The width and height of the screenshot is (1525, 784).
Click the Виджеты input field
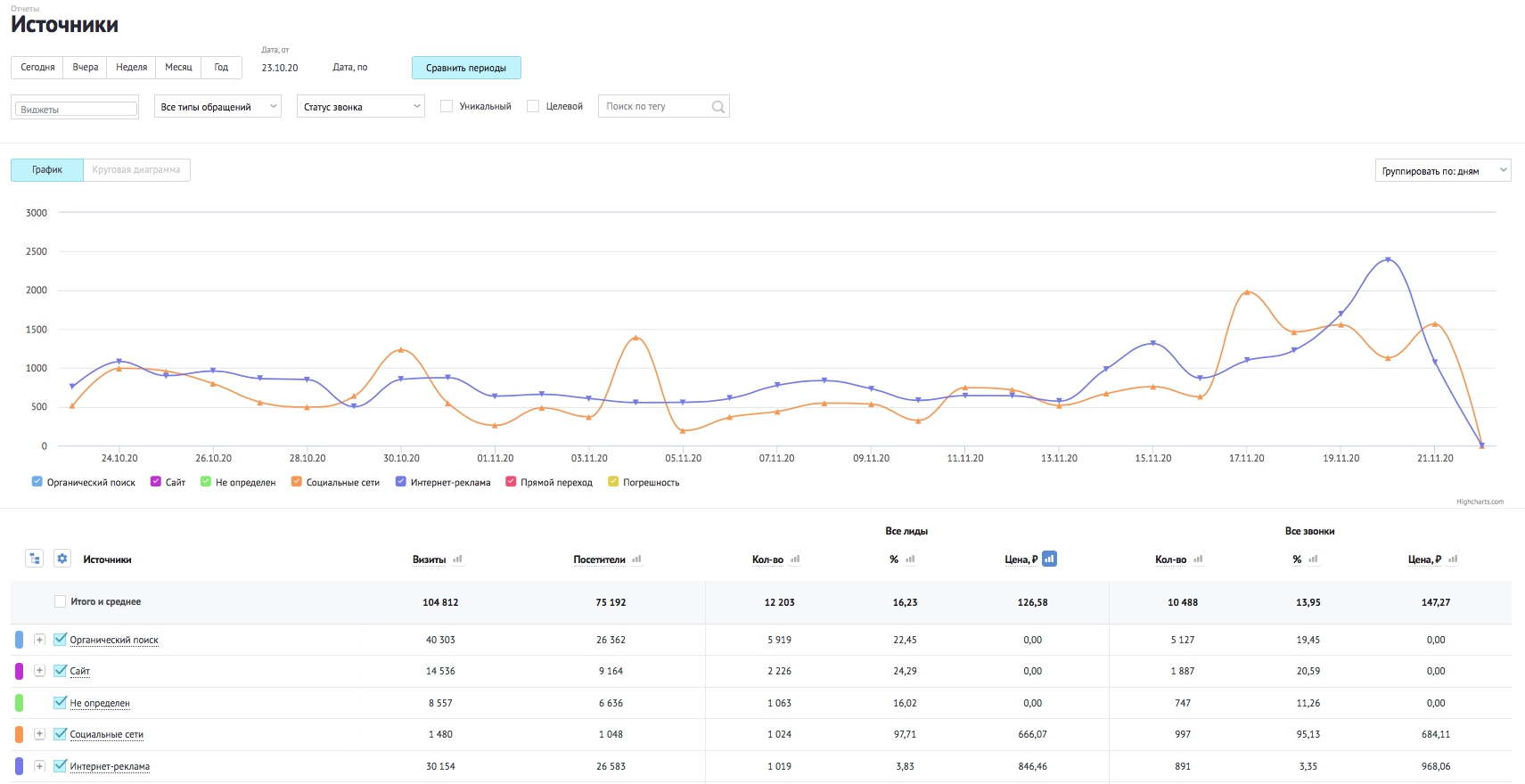[x=75, y=109]
